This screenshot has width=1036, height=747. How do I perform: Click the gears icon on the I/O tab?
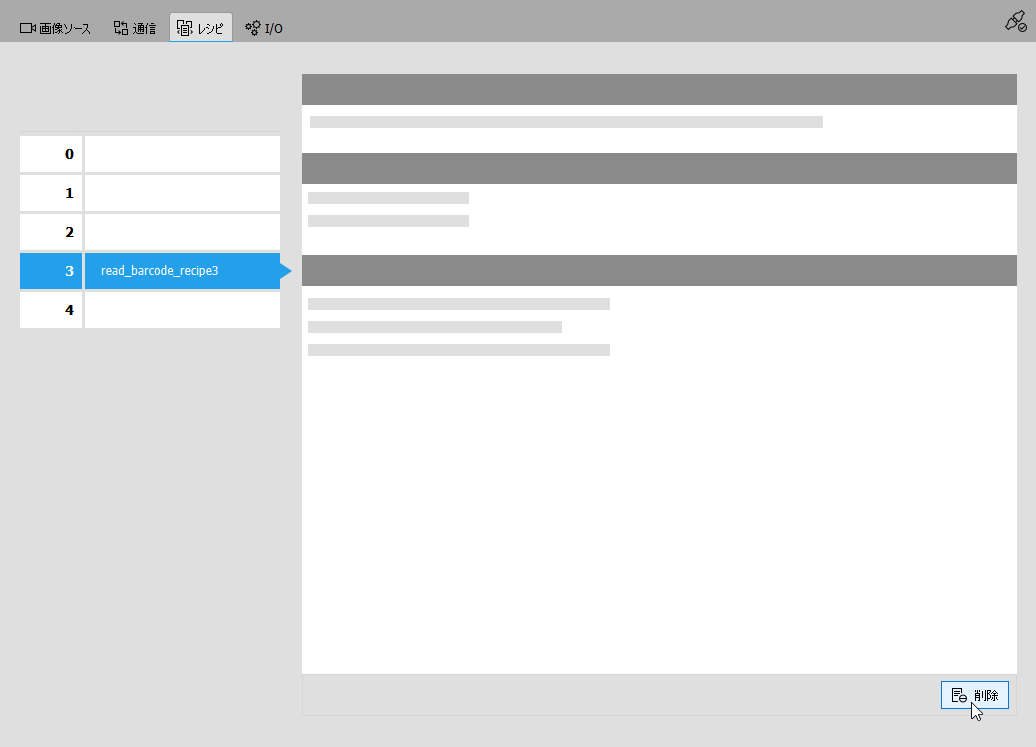[x=253, y=28]
